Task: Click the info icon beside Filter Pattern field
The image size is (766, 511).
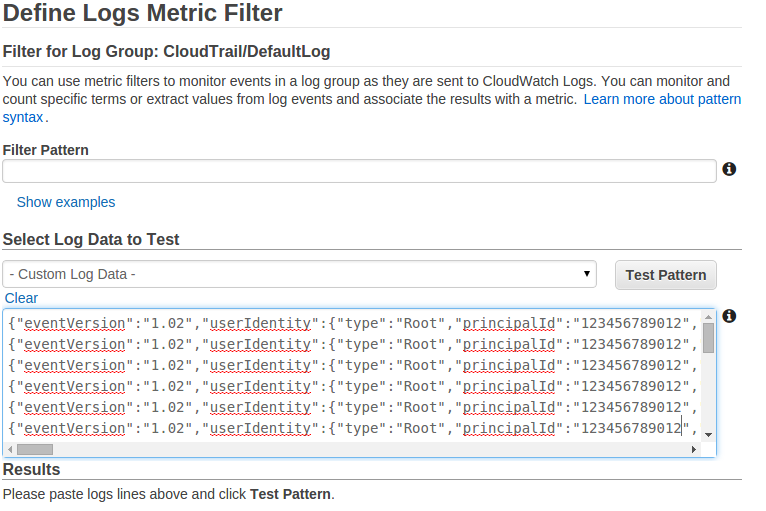Action: [x=729, y=169]
